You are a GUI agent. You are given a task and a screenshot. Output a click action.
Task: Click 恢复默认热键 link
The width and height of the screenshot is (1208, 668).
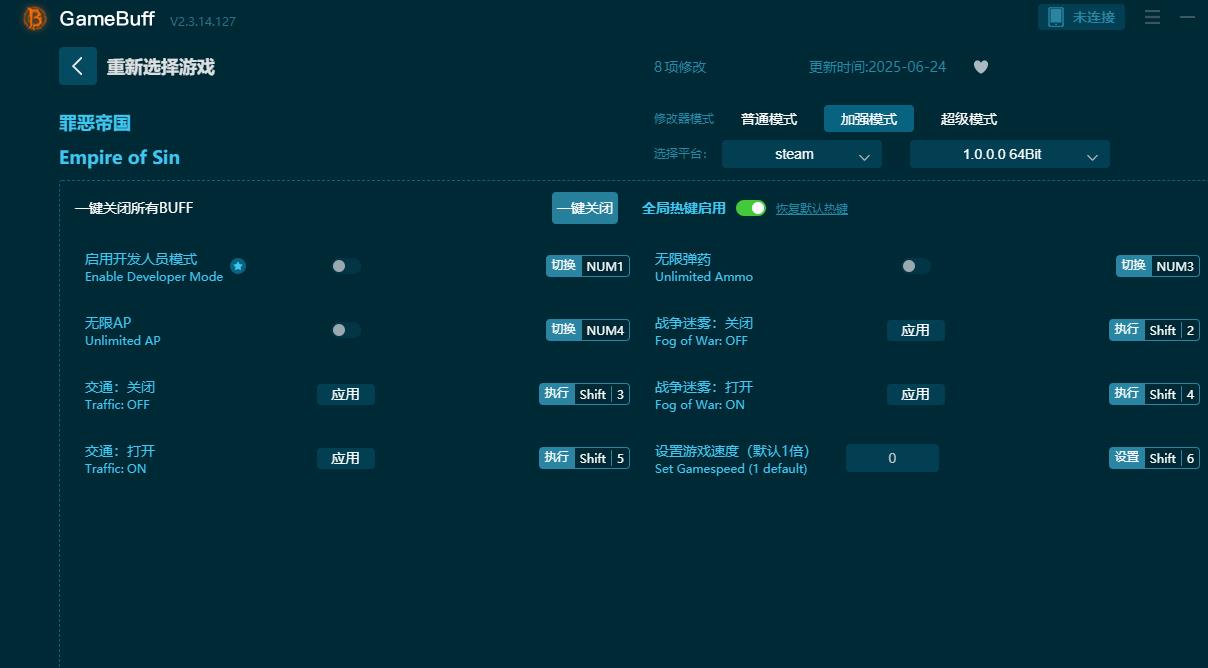coord(810,208)
